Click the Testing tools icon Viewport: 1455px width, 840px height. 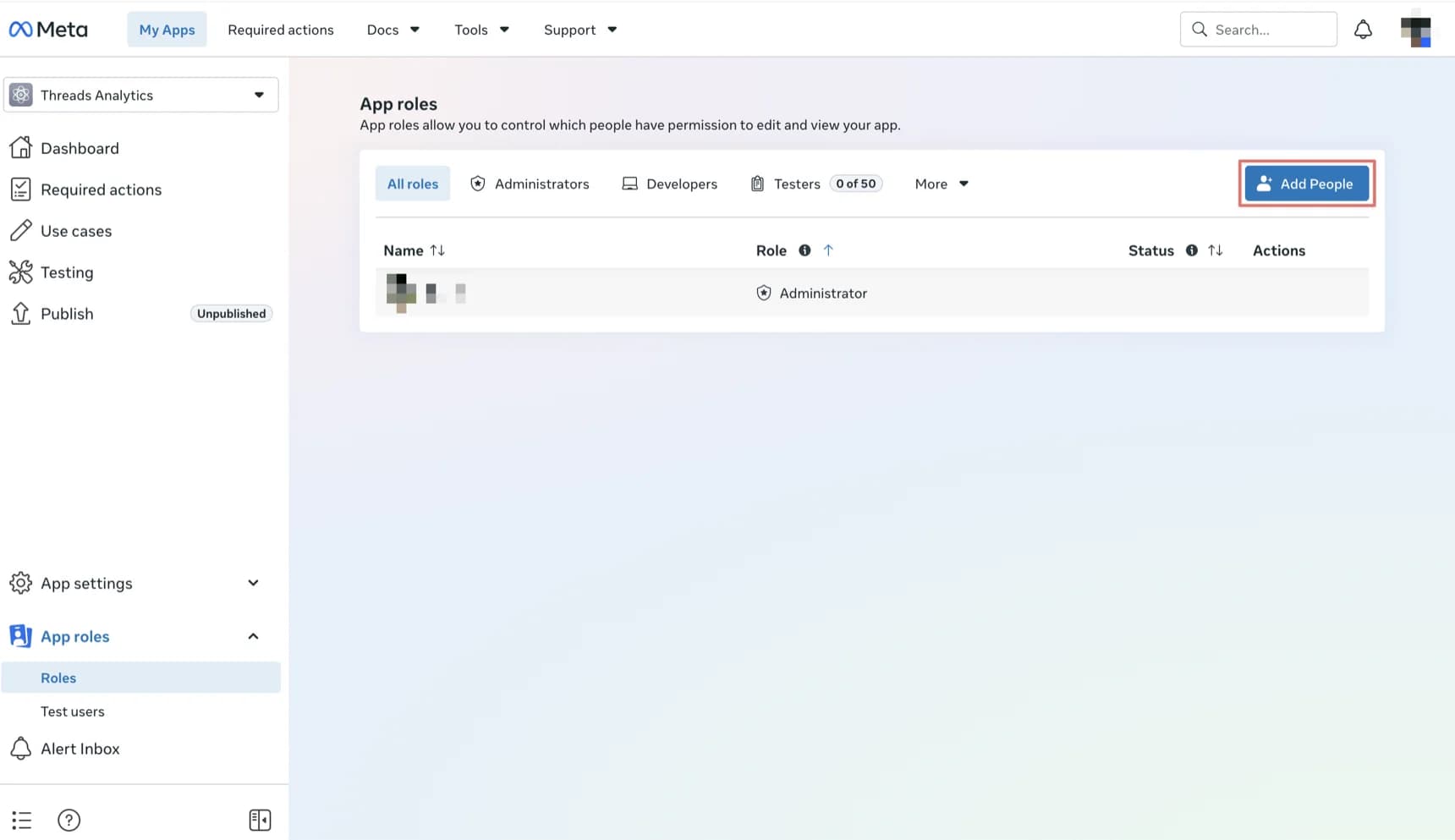(x=21, y=272)
